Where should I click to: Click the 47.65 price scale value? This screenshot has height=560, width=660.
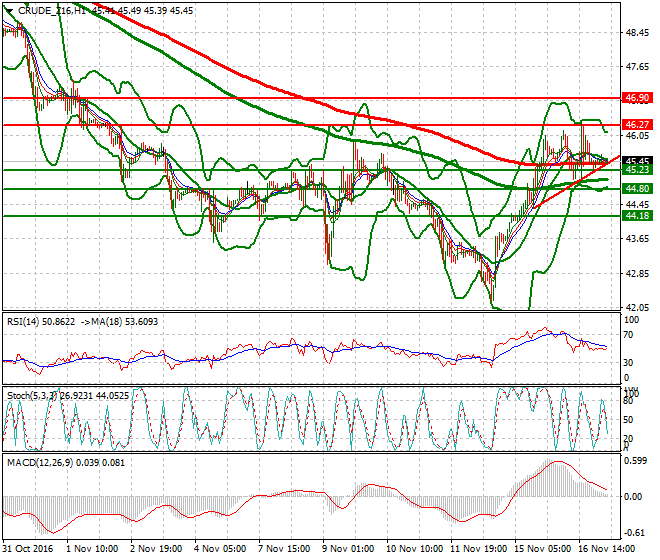(x=637, y=67)
